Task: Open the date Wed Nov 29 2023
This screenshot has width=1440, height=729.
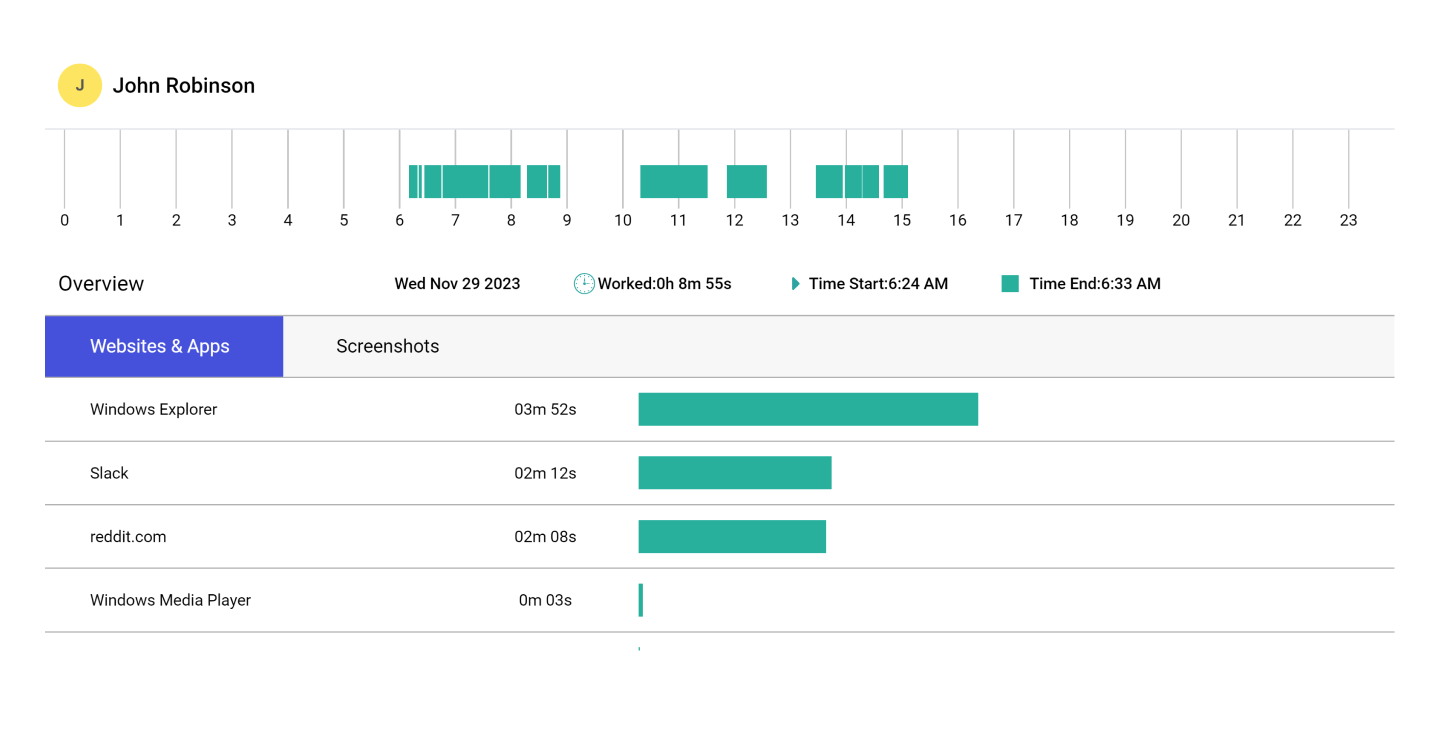Action: (457, 283)
